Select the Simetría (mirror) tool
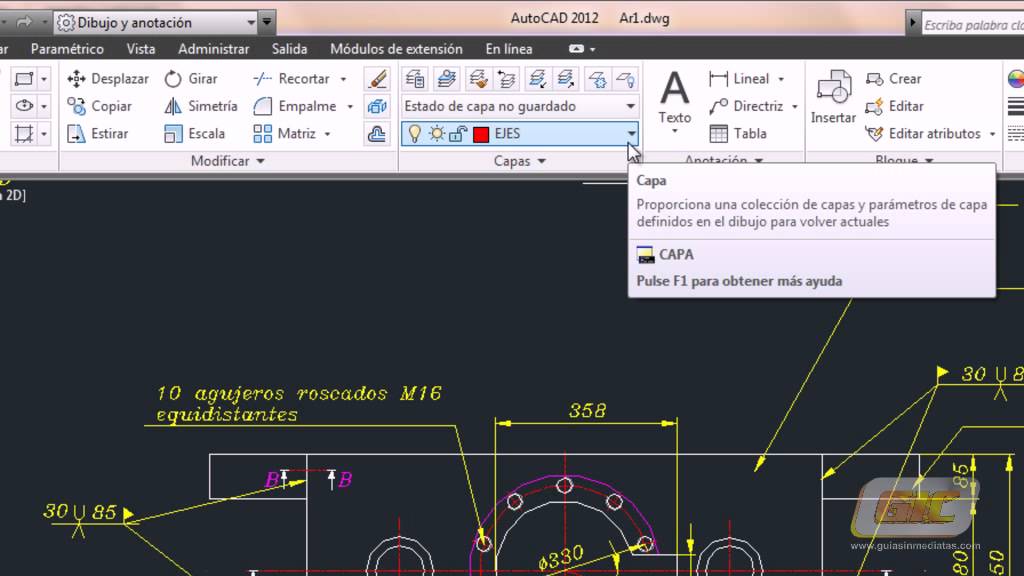 [x=200, y=106]
